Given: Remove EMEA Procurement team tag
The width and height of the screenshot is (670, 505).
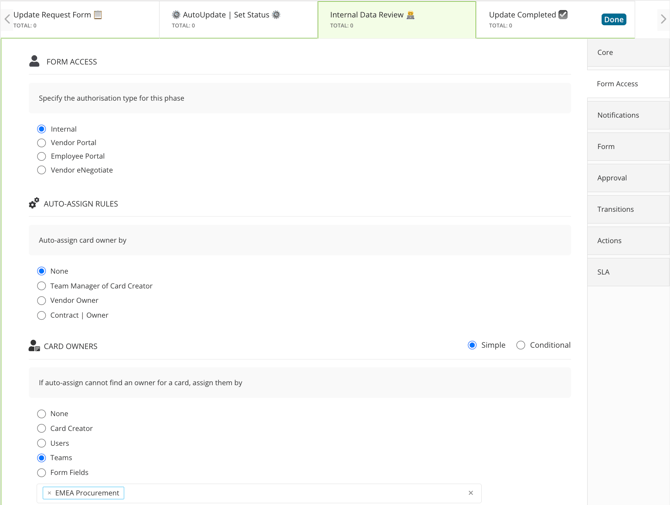Looking at the screenshot, I should click(x=49, y=493).
